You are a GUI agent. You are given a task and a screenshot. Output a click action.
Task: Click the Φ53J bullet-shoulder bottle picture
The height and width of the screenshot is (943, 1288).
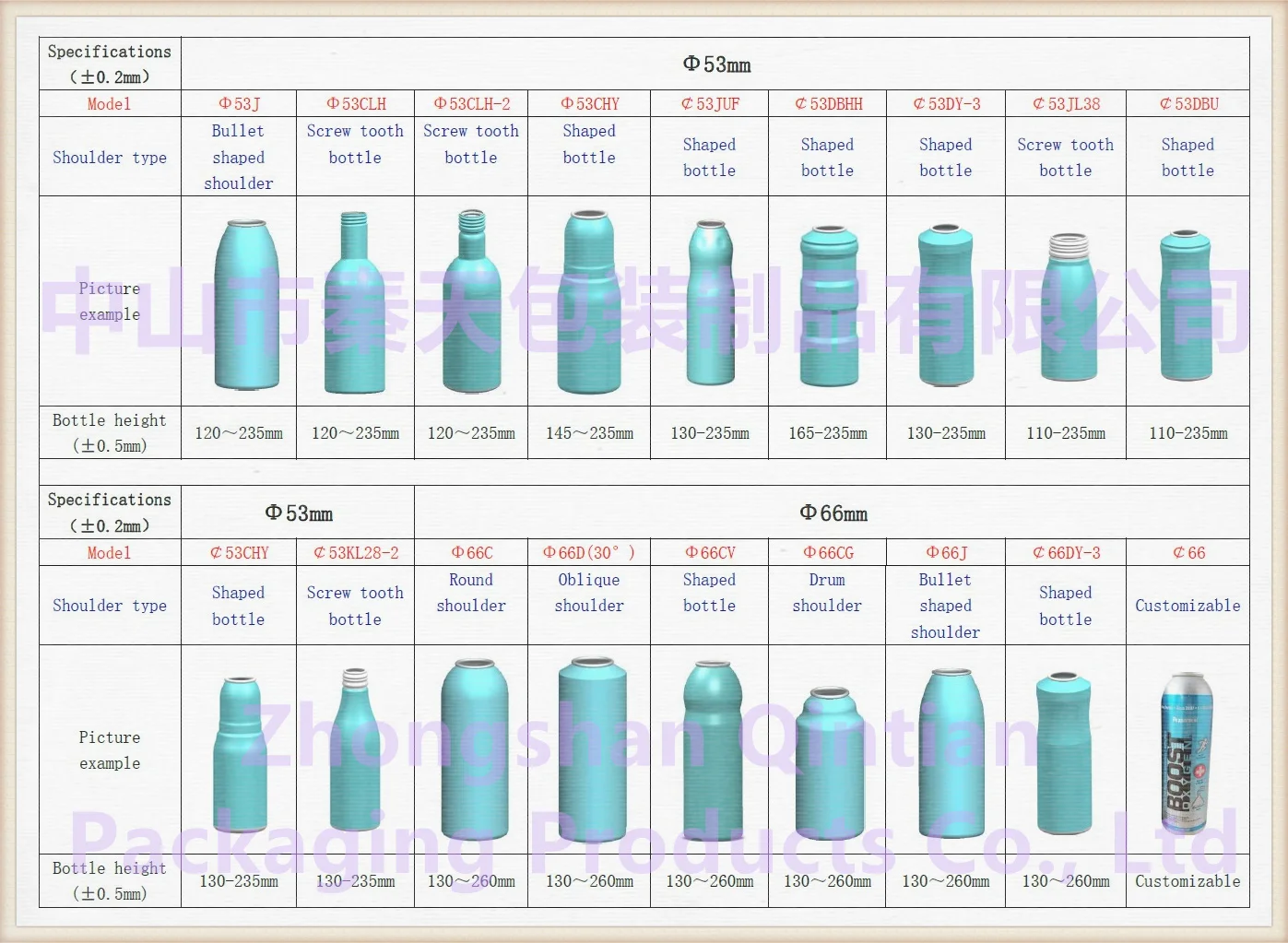coord(245,303)
